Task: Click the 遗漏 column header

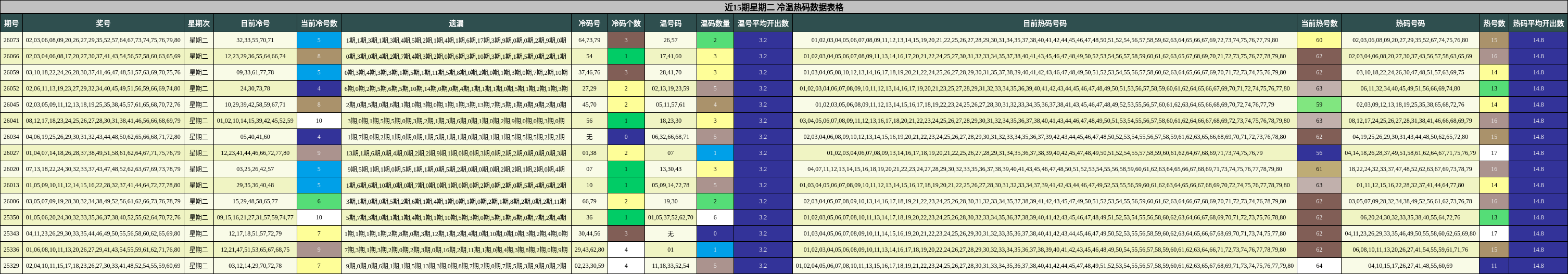Action: 456,23
